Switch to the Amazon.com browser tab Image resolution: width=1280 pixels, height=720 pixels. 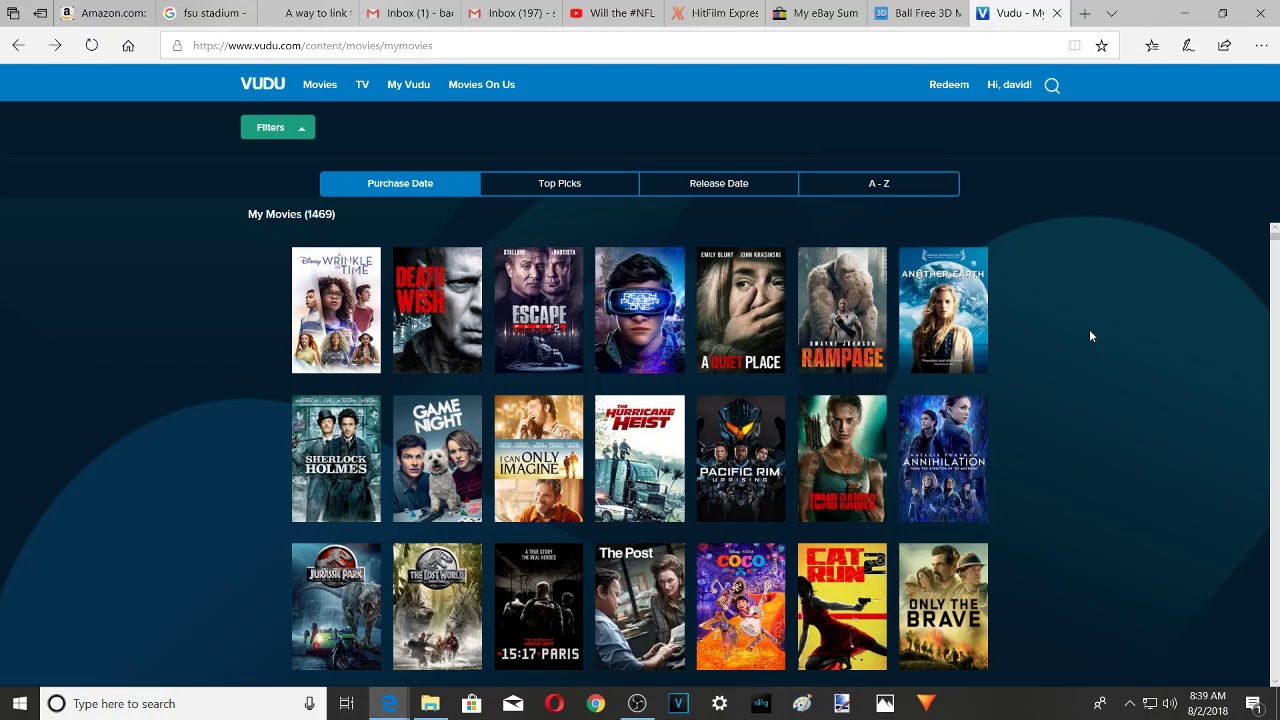coord(103,13)
